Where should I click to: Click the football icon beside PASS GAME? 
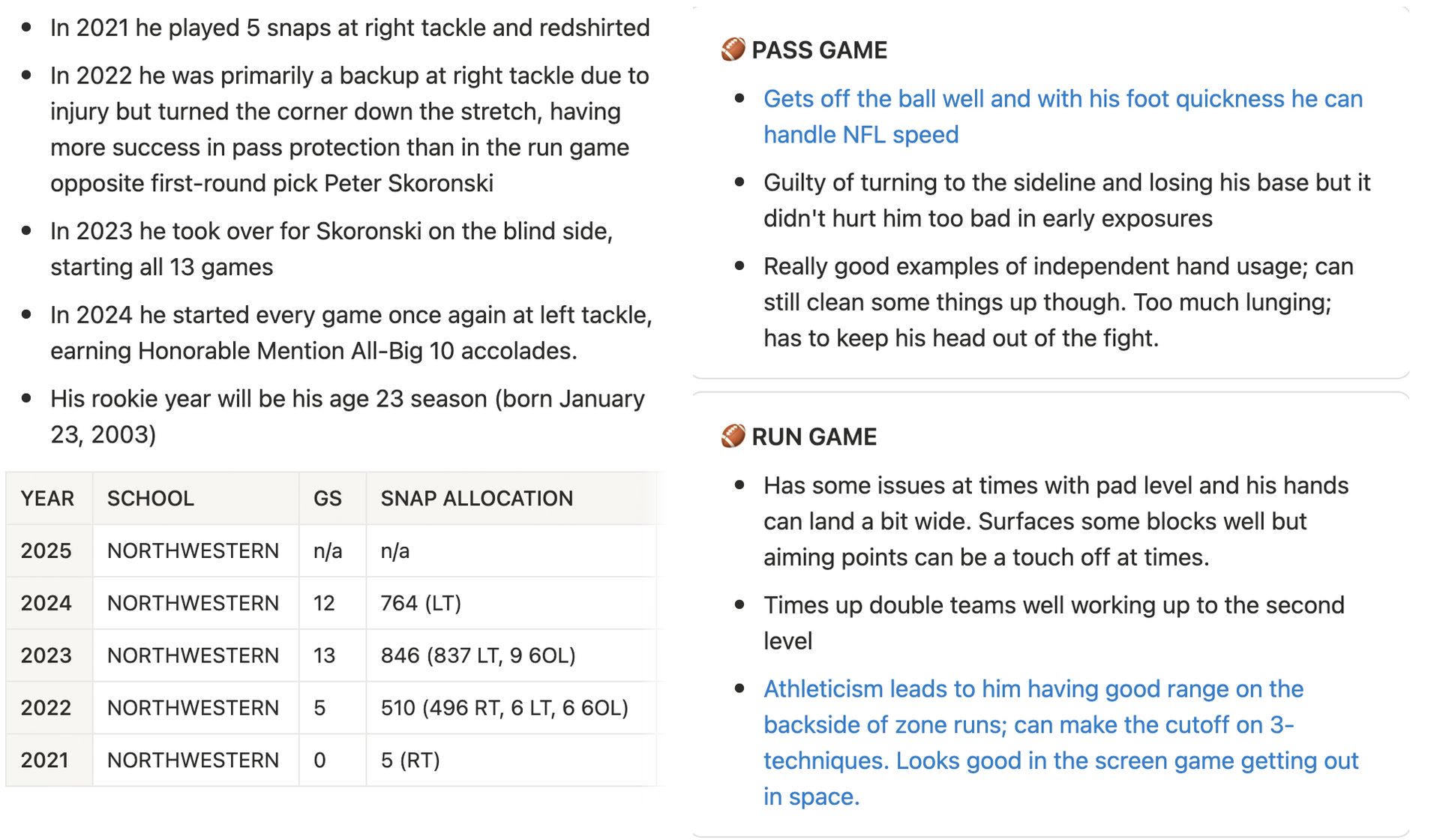point(733,49)
